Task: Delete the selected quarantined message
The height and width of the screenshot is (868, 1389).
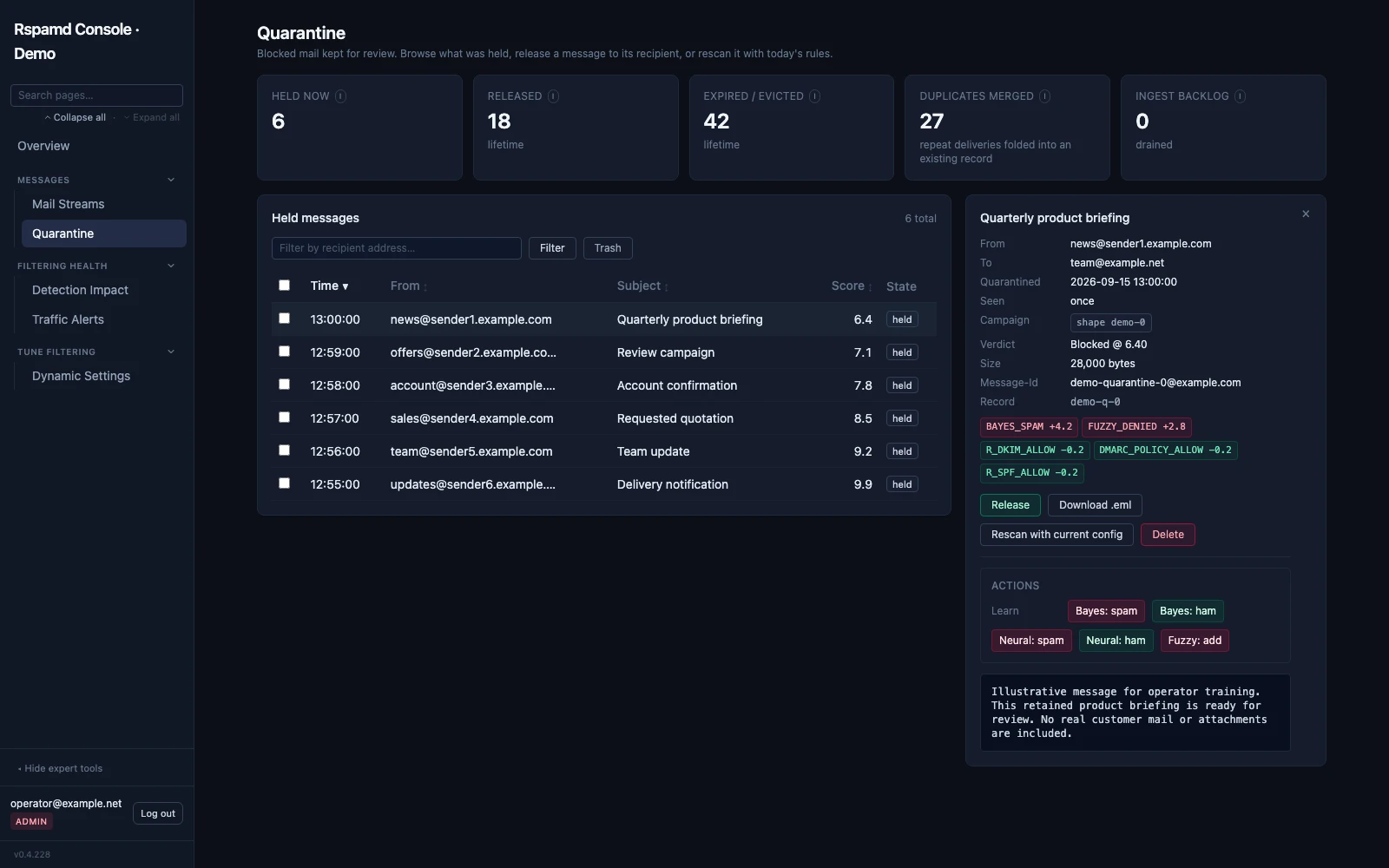Action: point(1168,535)
